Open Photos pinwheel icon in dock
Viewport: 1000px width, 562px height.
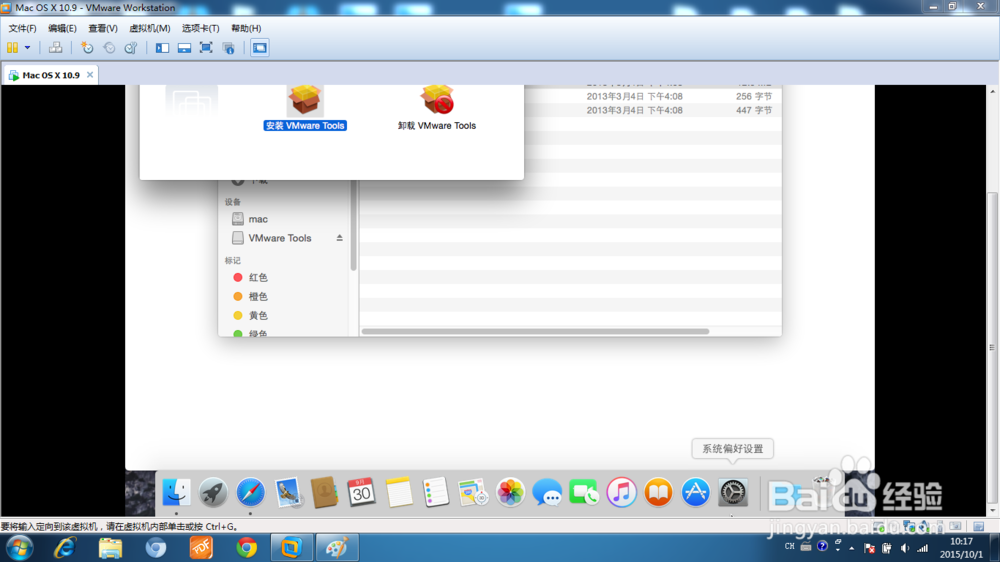coord(510,492)
